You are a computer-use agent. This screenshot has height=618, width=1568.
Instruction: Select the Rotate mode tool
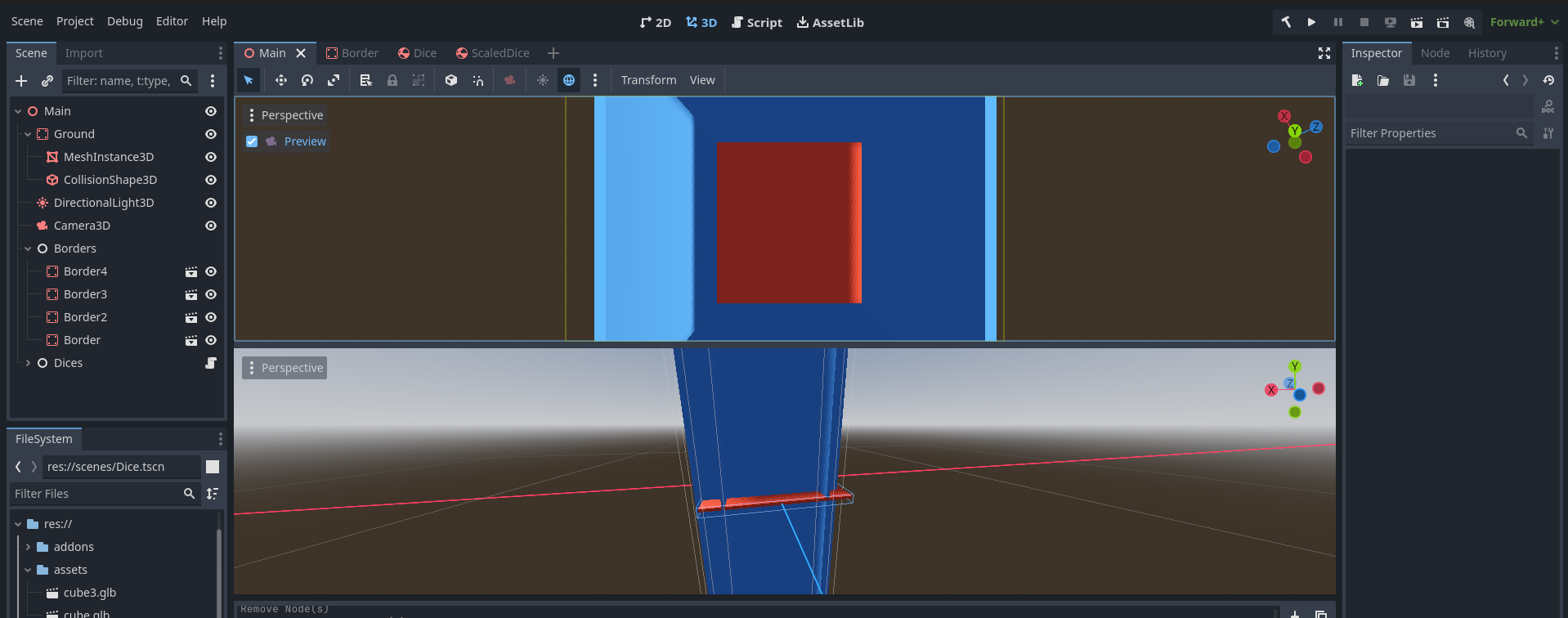tap(307, 80)
